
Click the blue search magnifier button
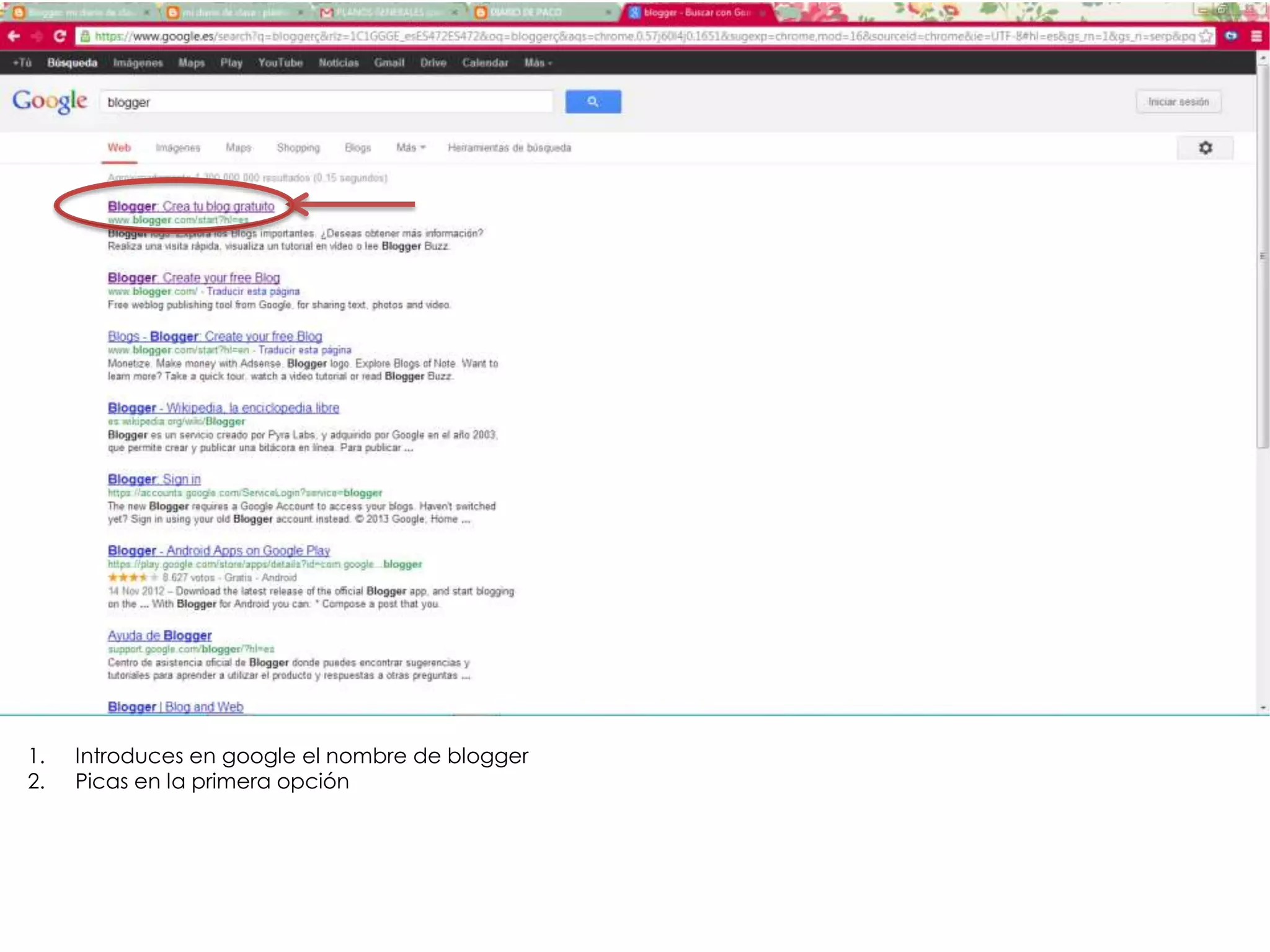tap(593, 102)
